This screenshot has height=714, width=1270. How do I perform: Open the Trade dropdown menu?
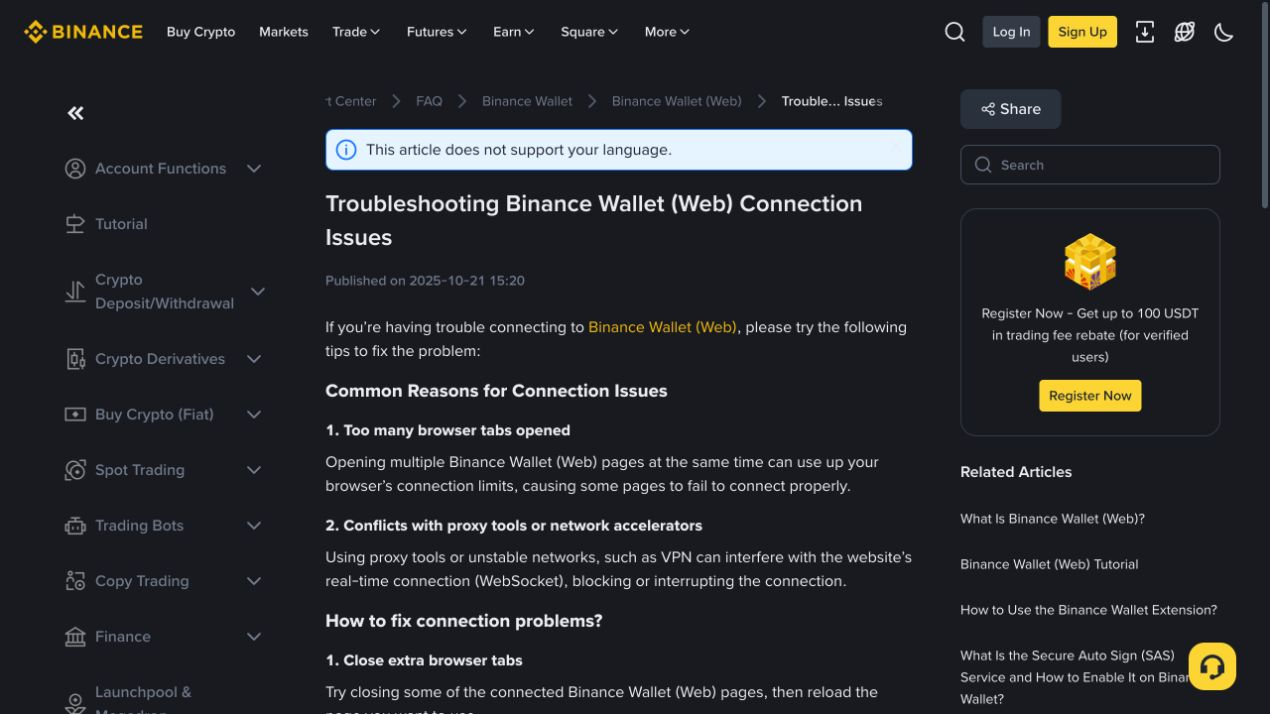356,32
